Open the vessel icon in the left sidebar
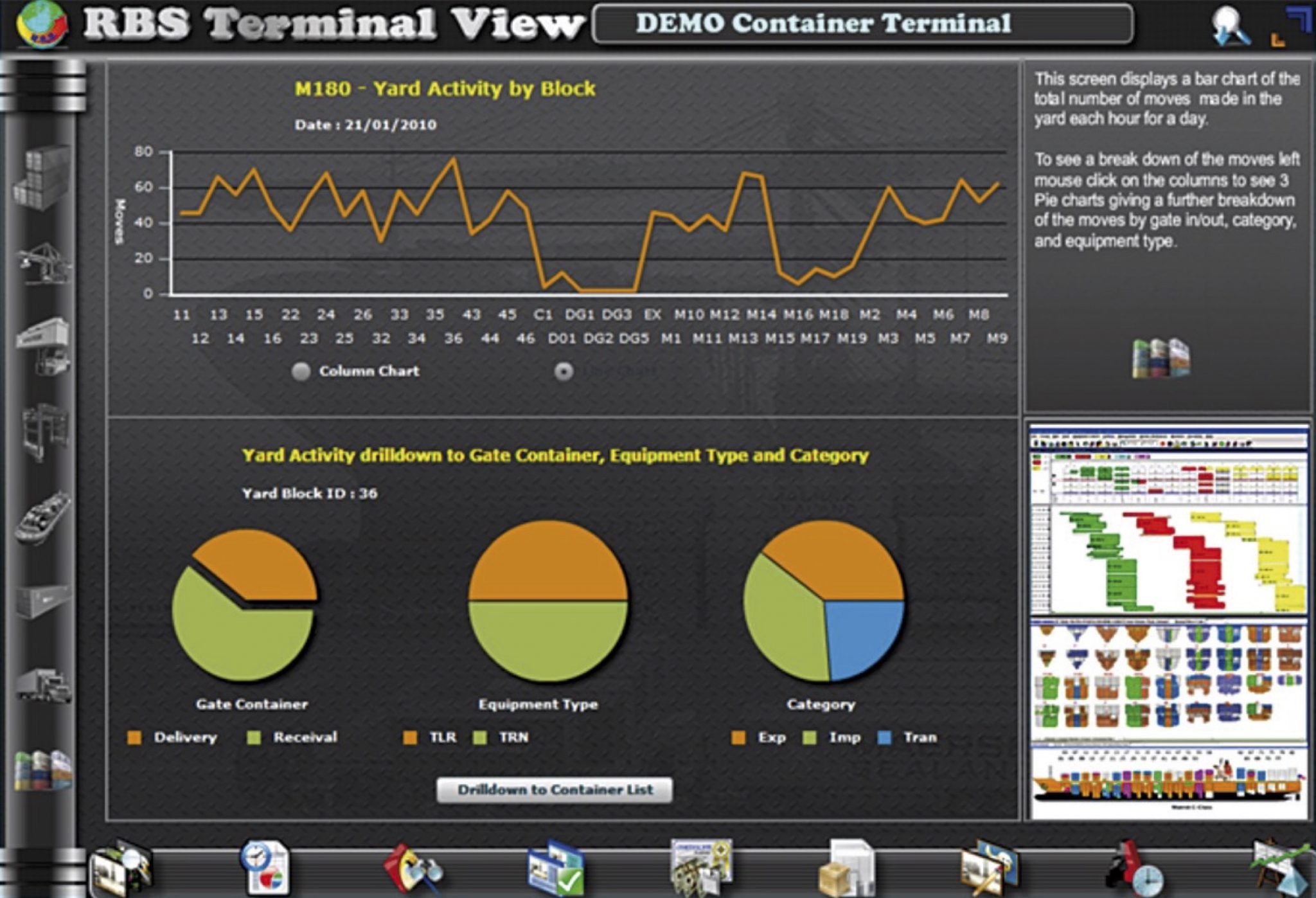This screenshot has height=898, width=1316. [x=44, y=516]
